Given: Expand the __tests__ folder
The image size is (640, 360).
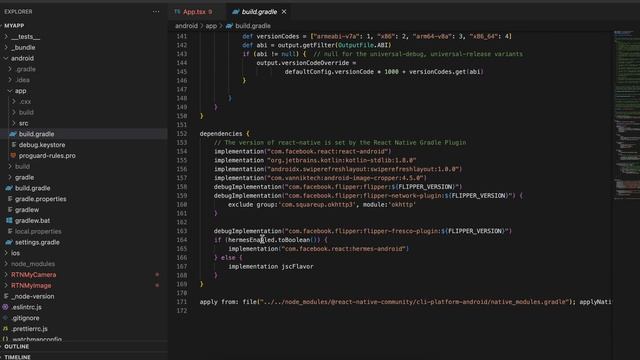Looking at the screenshot, I should pyautogui.click(x=25, y=37).
